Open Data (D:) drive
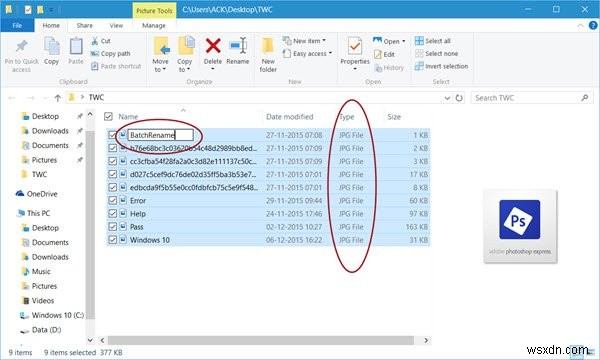 click(x=41, y=329)
